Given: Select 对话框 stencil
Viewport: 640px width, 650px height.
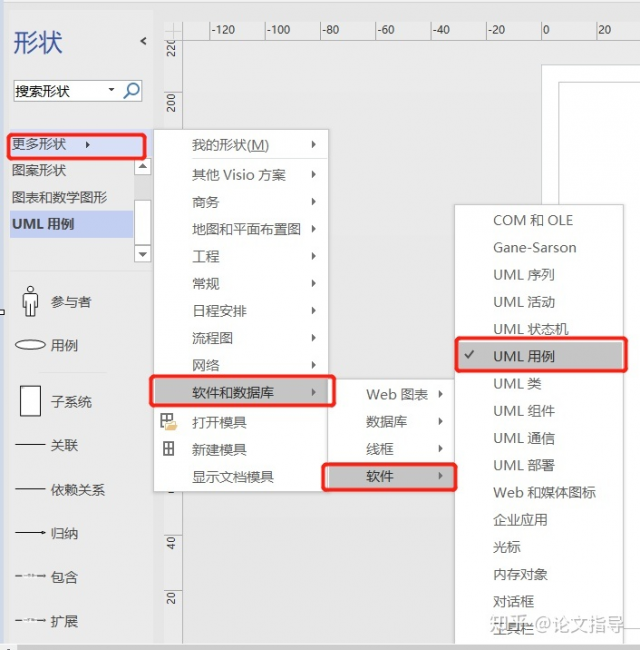Looking at the screenshot, I should tap(539, 601).
